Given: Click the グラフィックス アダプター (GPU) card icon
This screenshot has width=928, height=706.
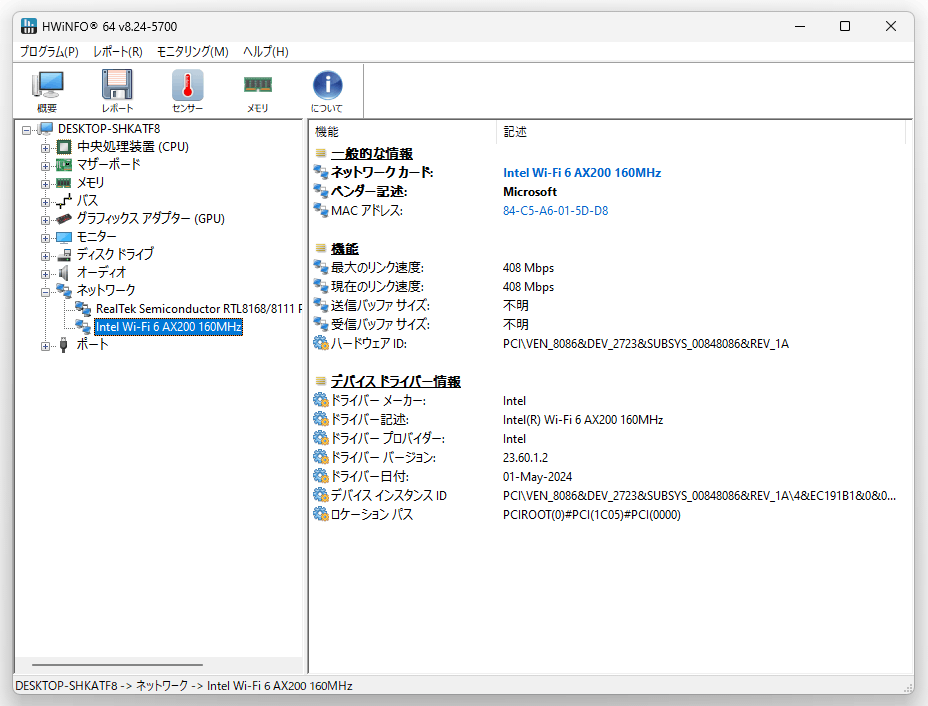Looking at the screenshot, I should coord(64,219).
